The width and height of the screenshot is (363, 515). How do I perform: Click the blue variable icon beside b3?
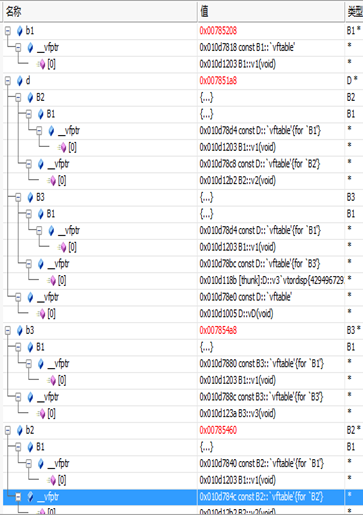[20, 330]
